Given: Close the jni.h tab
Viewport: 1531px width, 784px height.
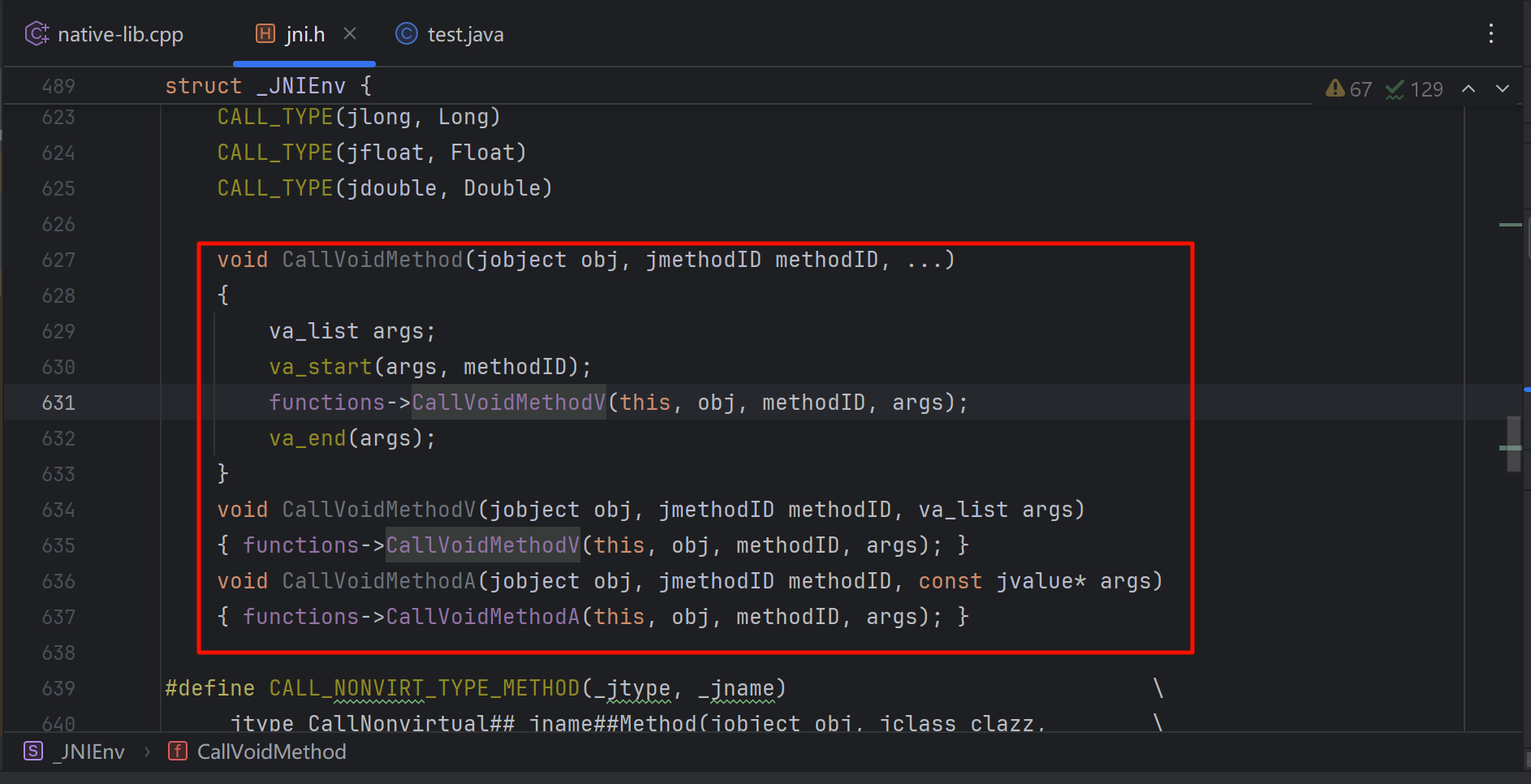Looking at the screenshot, I should coord(350,33).
